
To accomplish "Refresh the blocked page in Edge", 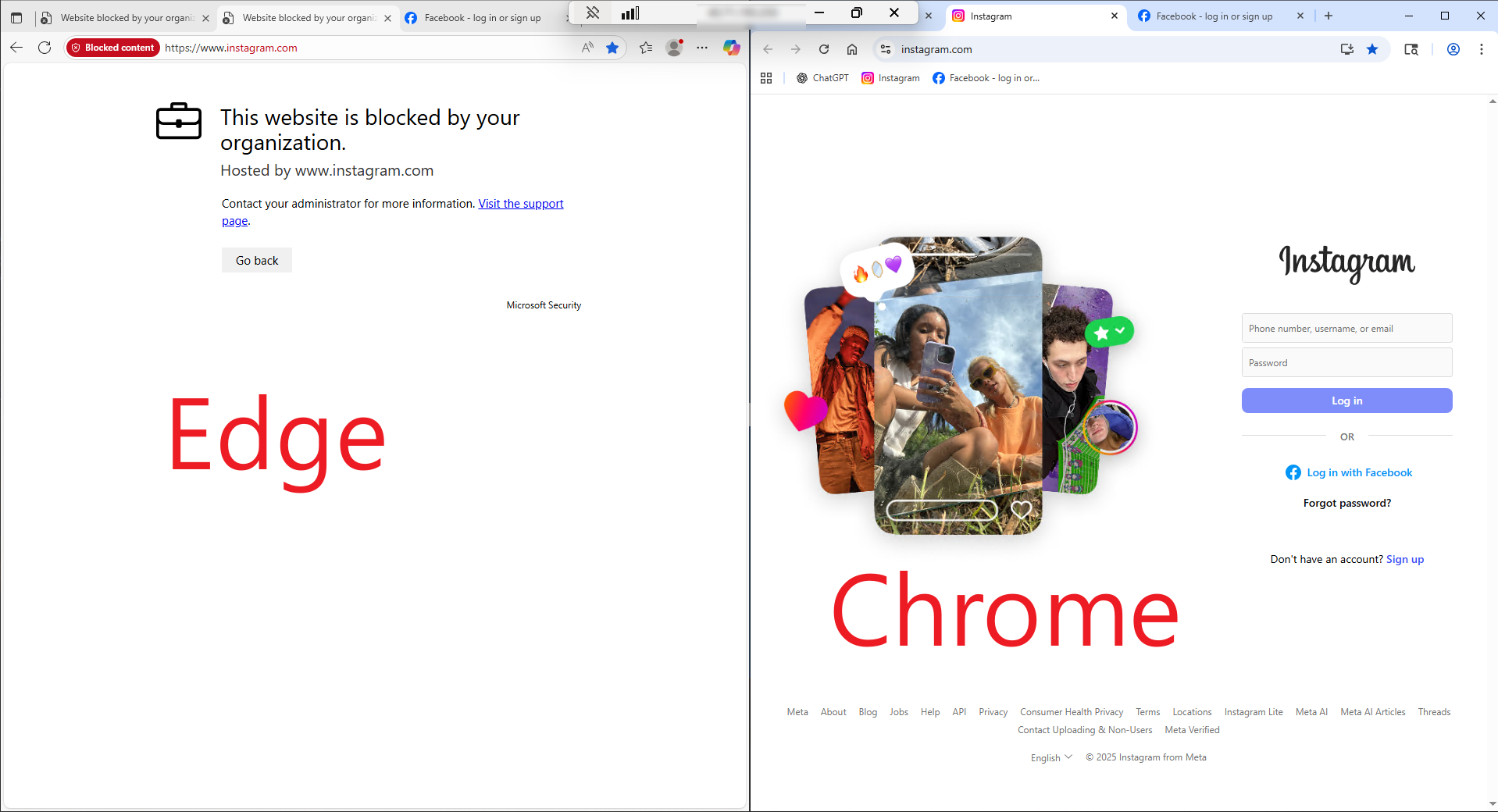I will pos(45,48).
